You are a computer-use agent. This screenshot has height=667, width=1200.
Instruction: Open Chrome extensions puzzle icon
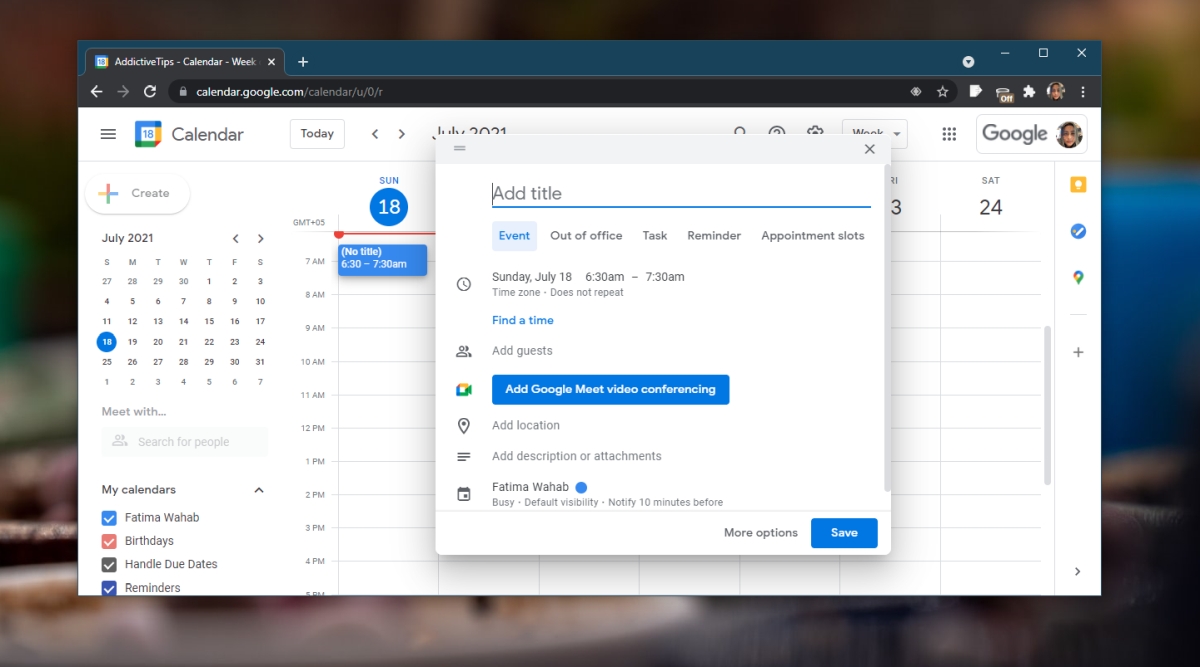pyautogui.click(x=1029, y=91)
